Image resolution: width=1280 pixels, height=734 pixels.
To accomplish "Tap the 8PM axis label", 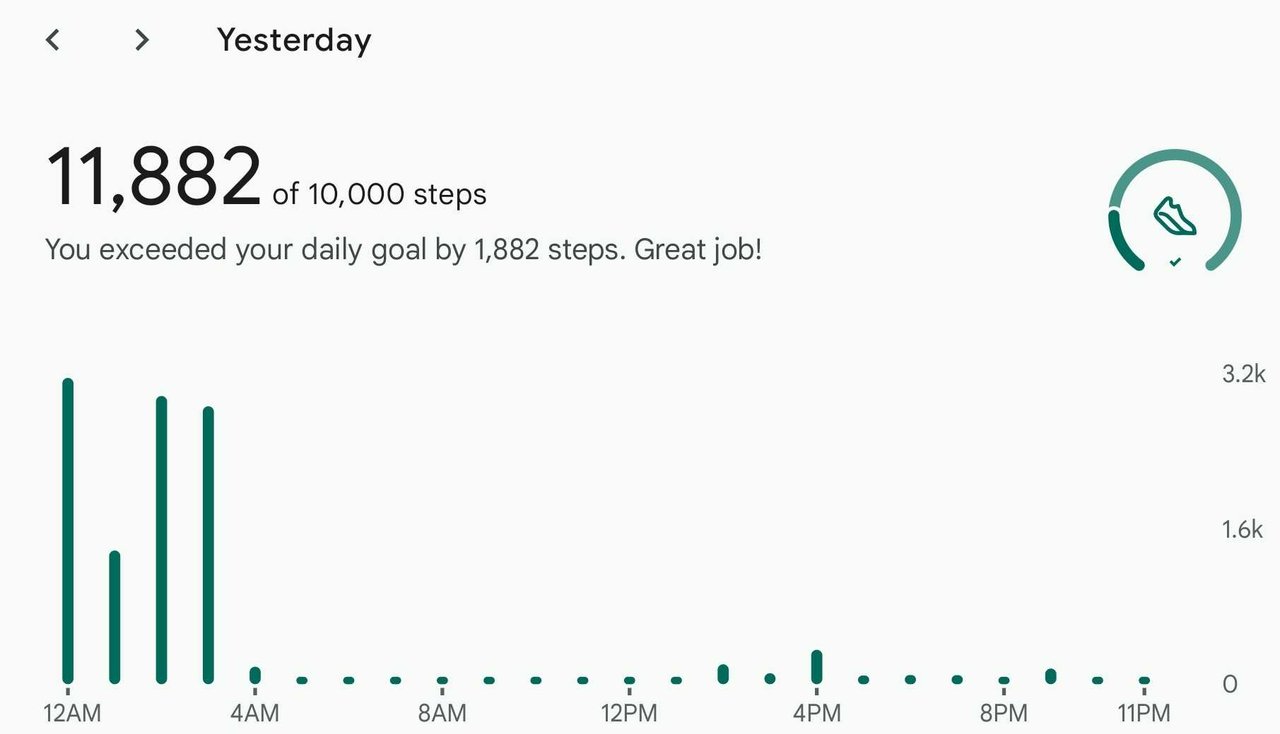I will pyautogui.click(x=1004, y=714).
